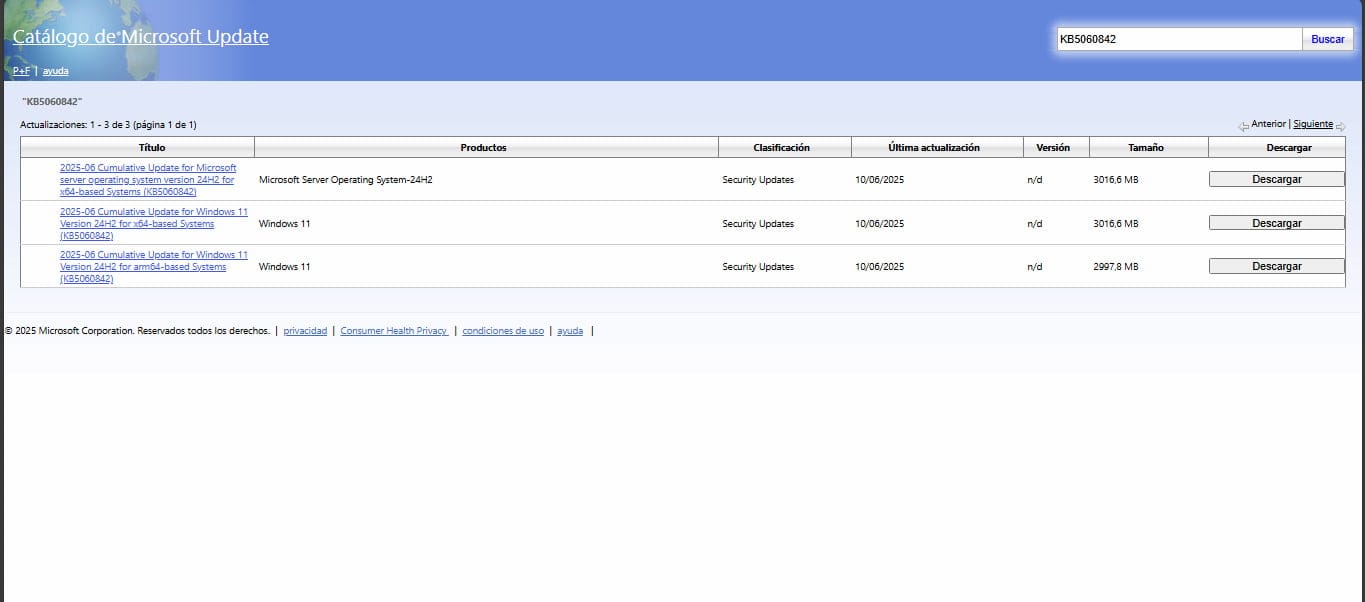Screen dimensions: 1365x602
Task: Download the Windows 11 arm64 2997,8 MB update
Action: 1277,266
